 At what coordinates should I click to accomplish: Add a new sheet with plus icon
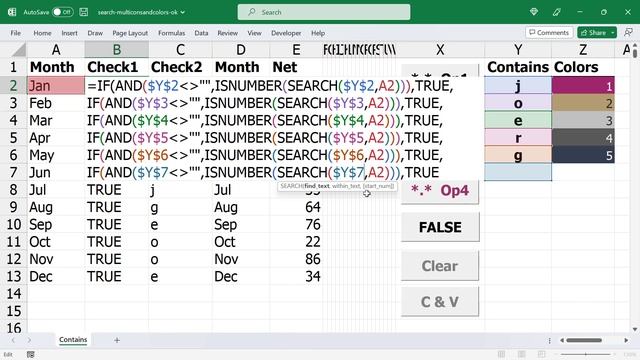pos(117,340)
